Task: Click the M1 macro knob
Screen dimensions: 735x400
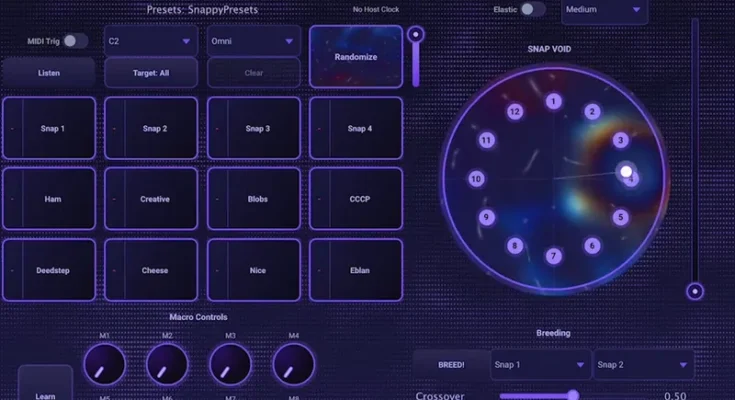Action: 104,365
